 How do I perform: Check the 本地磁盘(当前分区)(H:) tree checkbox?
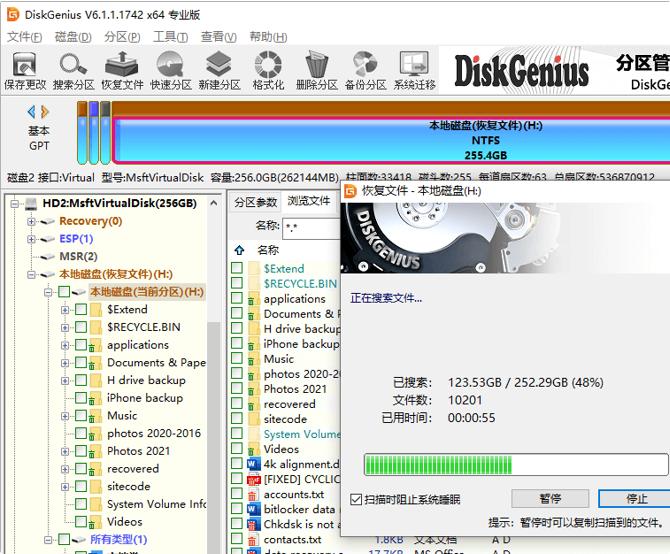pyautogui.click(x=64, y=292)
